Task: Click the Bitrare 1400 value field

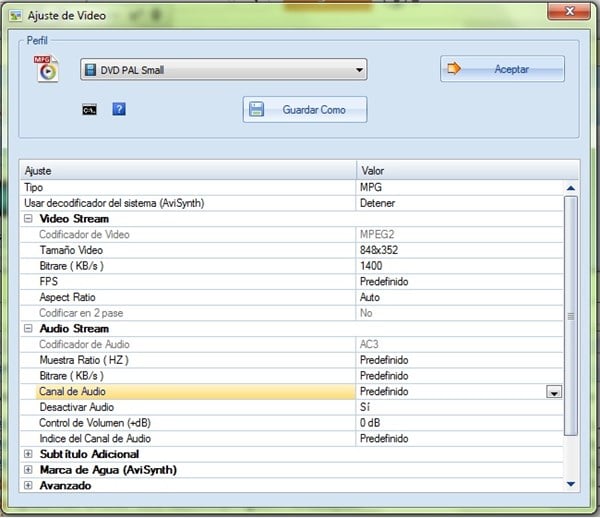Action: pos(455,266)
